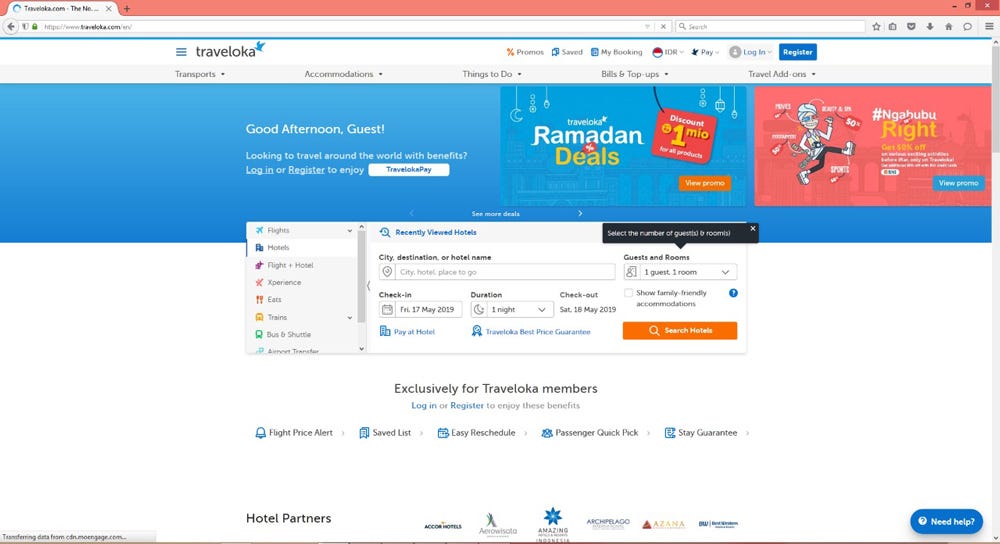The image size is (1000, 544).
Task: Open My Booking in the header
Action: 616,52
